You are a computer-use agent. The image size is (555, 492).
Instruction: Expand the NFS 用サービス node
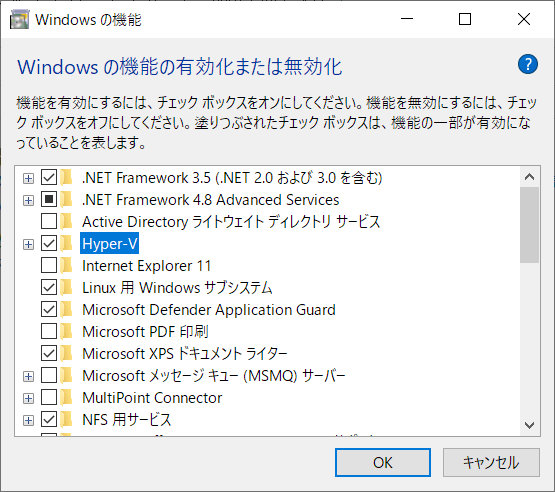pos(28,421)
